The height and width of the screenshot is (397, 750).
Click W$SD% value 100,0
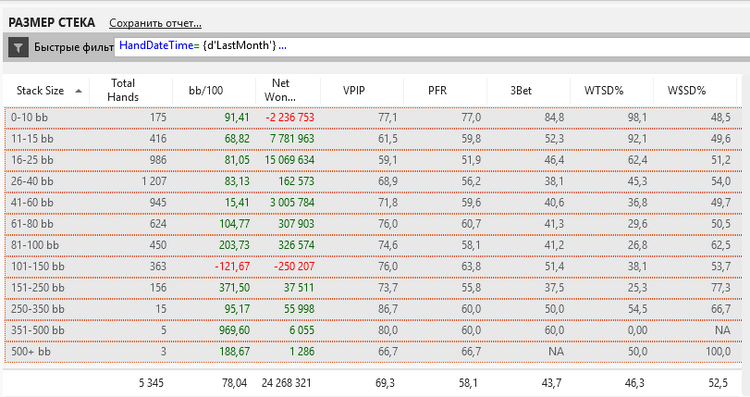(x=718, y=352)
